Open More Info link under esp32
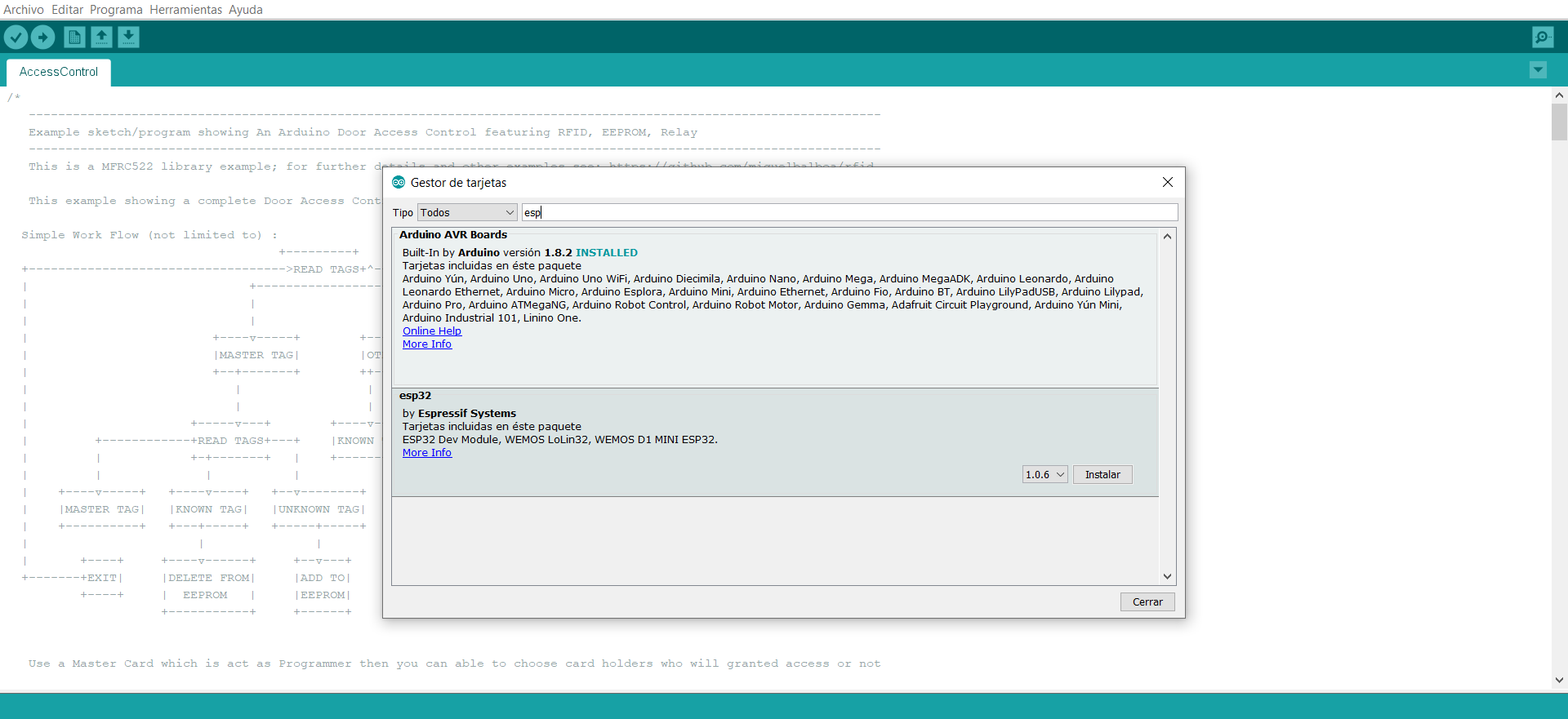 point(427,452)
